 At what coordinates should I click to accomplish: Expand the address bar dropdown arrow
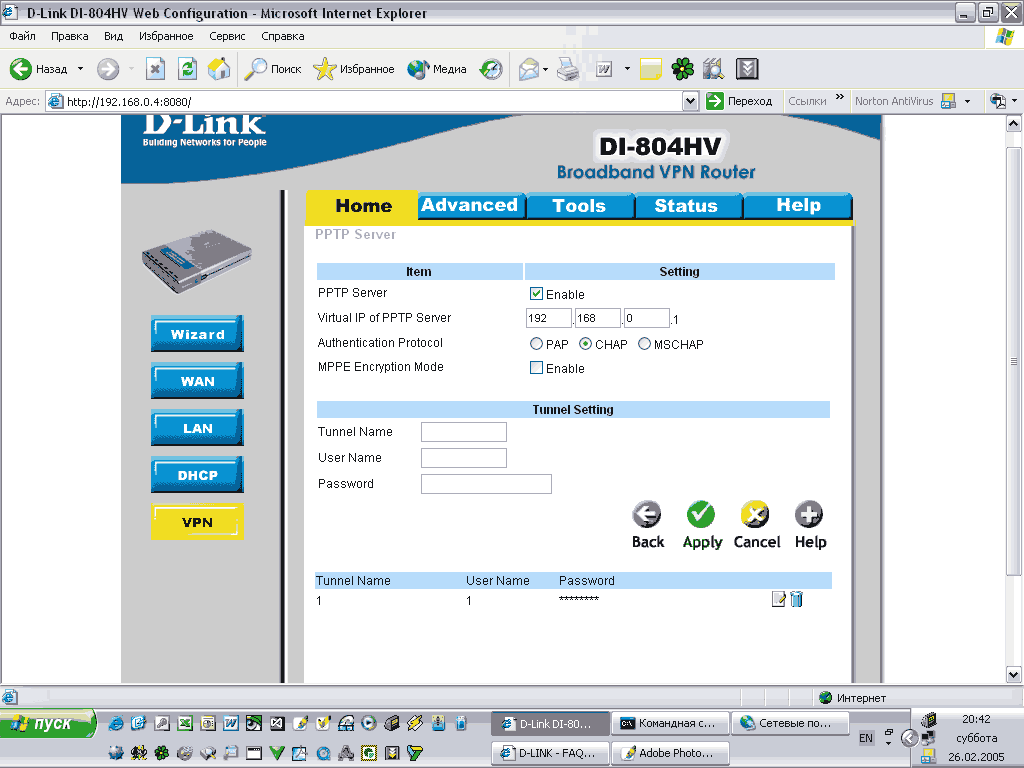(690, 101)
